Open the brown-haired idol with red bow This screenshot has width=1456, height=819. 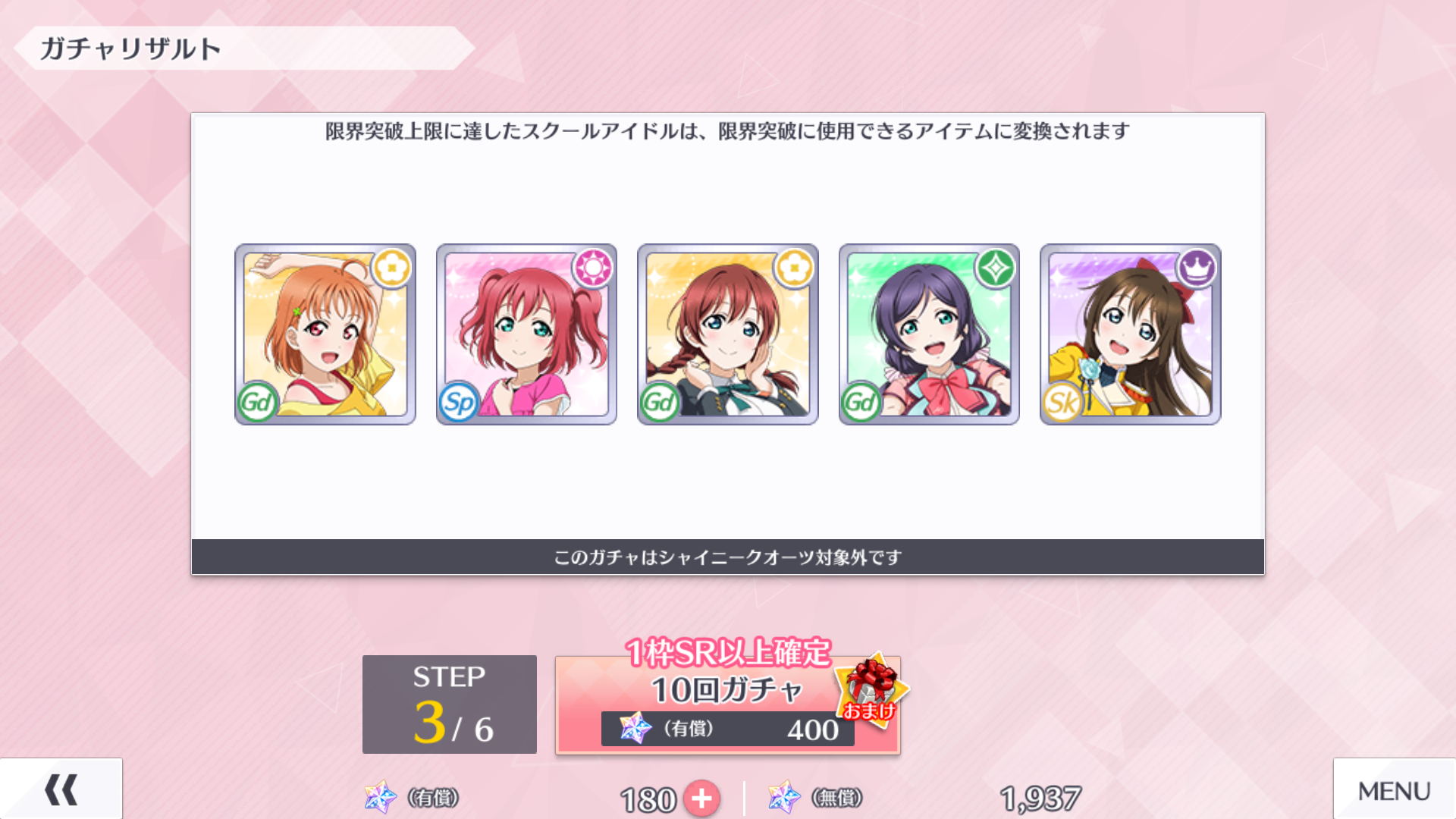(x=1131, y=334)
